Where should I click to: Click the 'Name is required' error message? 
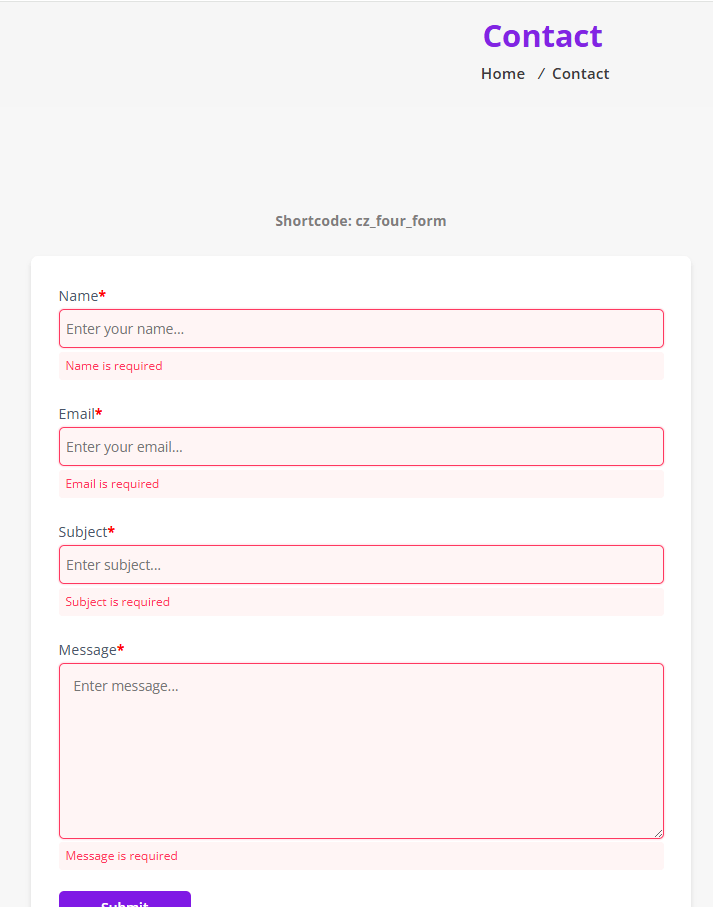pos(114,366)
